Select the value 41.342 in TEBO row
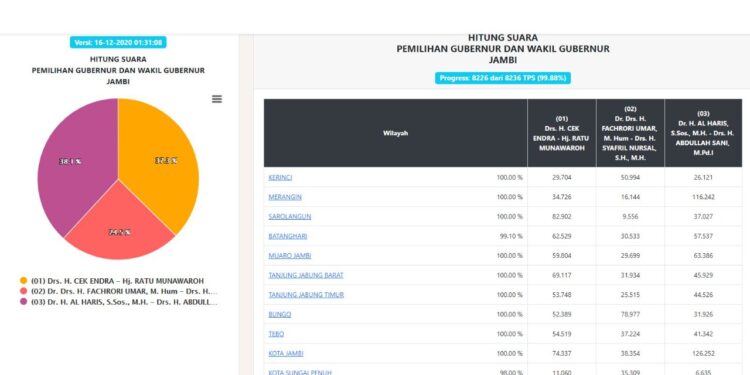The height and width of the screenshot is (375, 750). [x=703, y=334]
